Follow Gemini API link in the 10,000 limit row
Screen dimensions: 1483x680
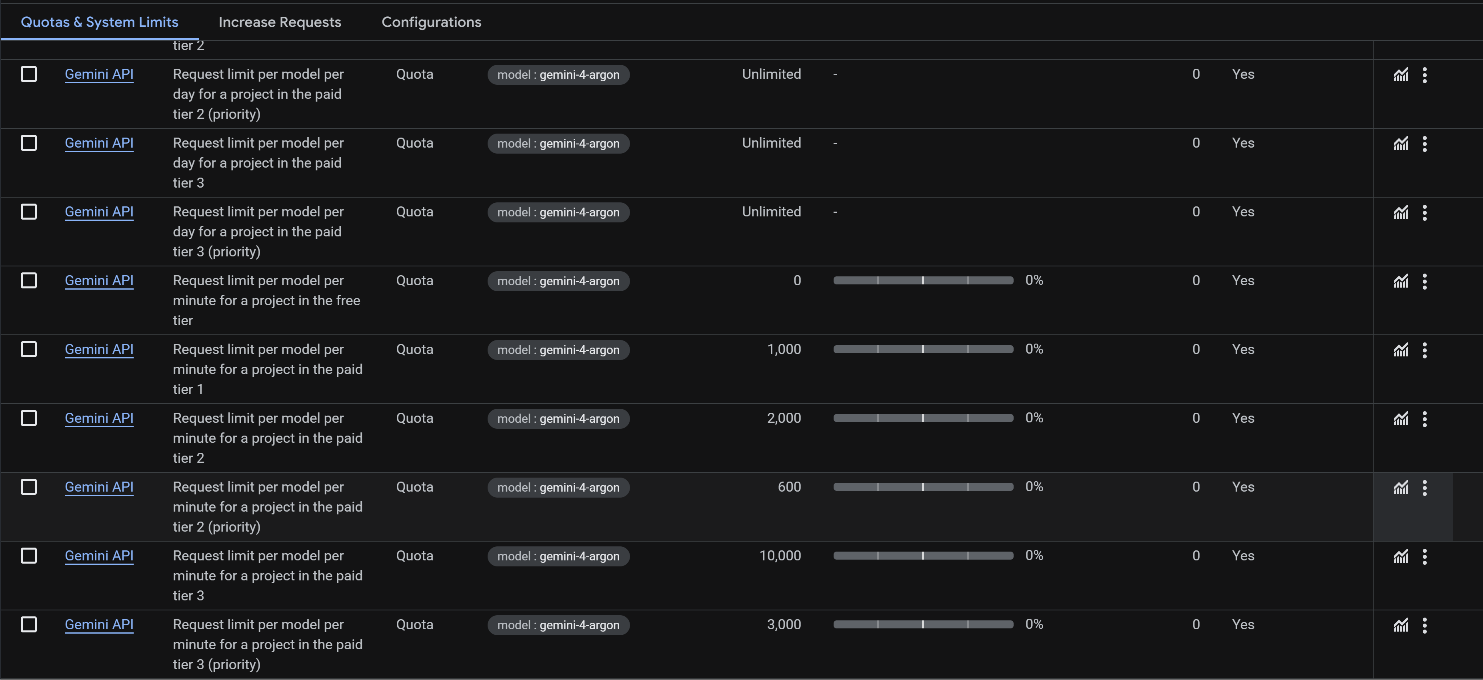(99, 556)
